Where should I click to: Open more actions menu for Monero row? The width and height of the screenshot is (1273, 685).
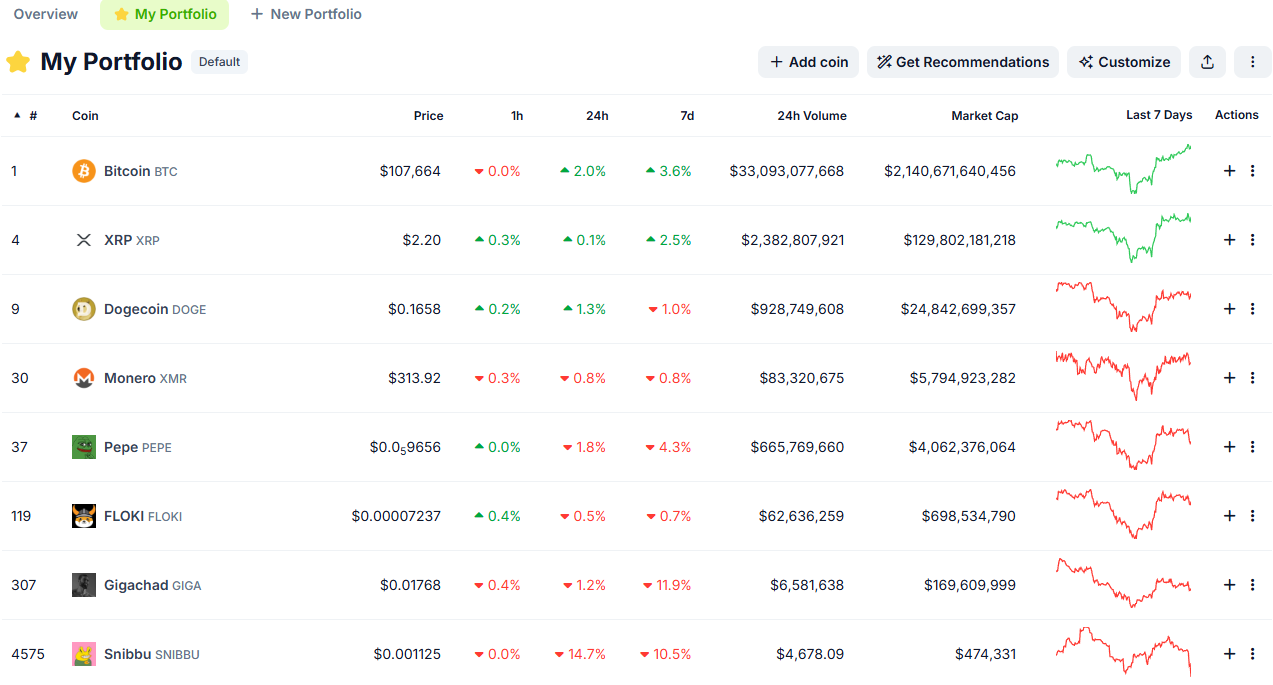coord(1253,378)
